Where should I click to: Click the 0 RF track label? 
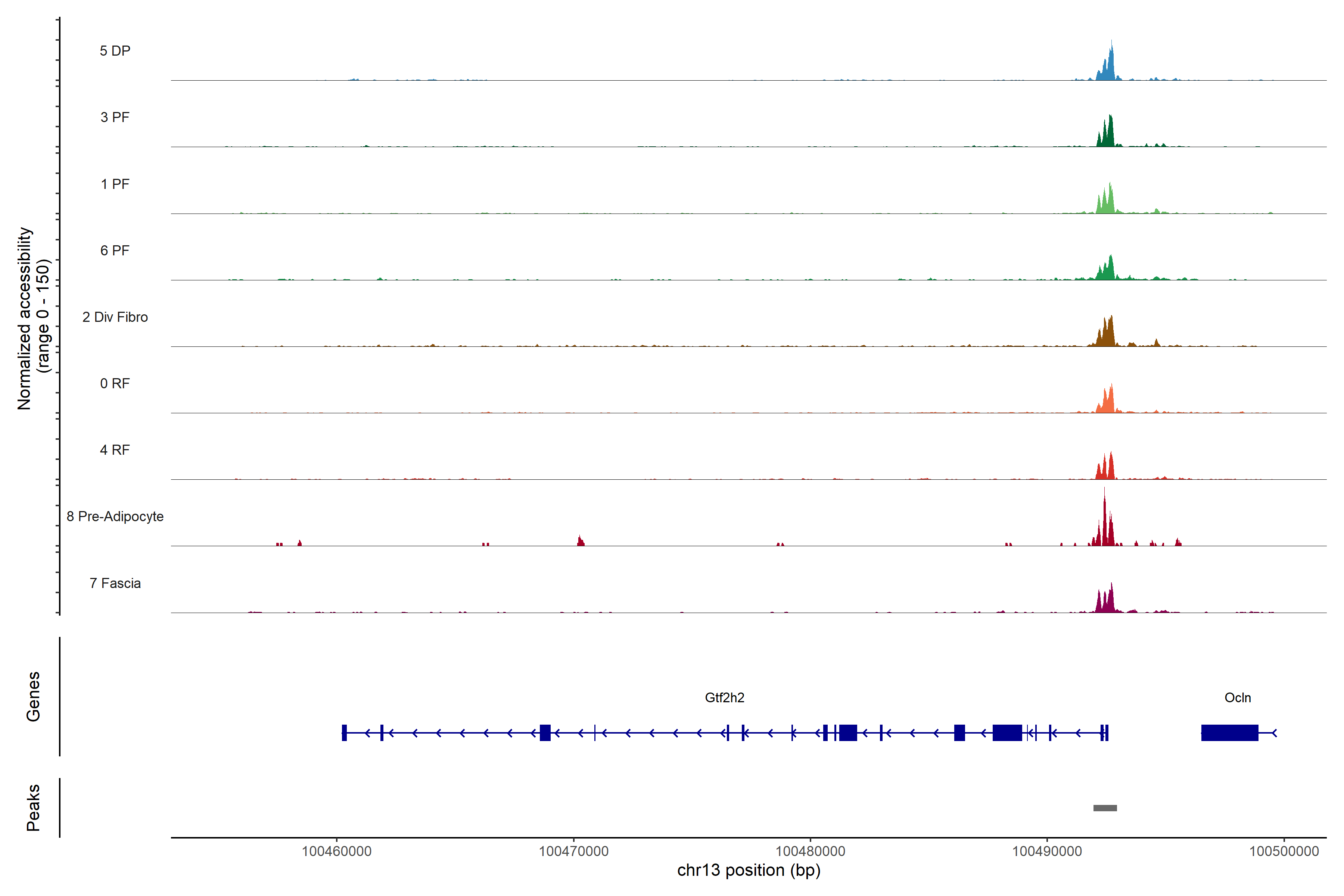(115, 383)
